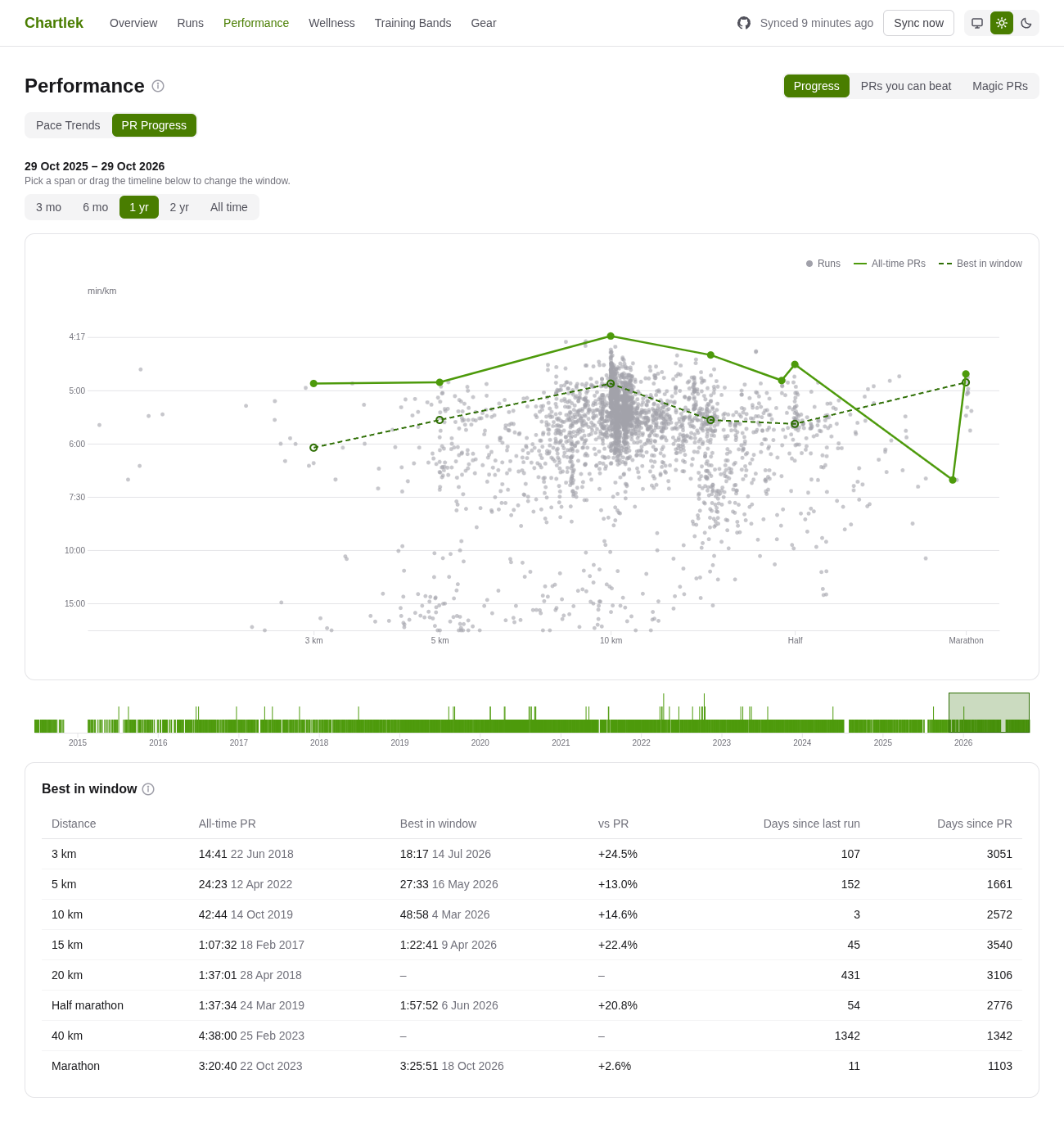Image resolution: width=1064 pixels, height=1124 pixels.
Task: Click the Days since PR column header
Action: [x=975, y=824]
